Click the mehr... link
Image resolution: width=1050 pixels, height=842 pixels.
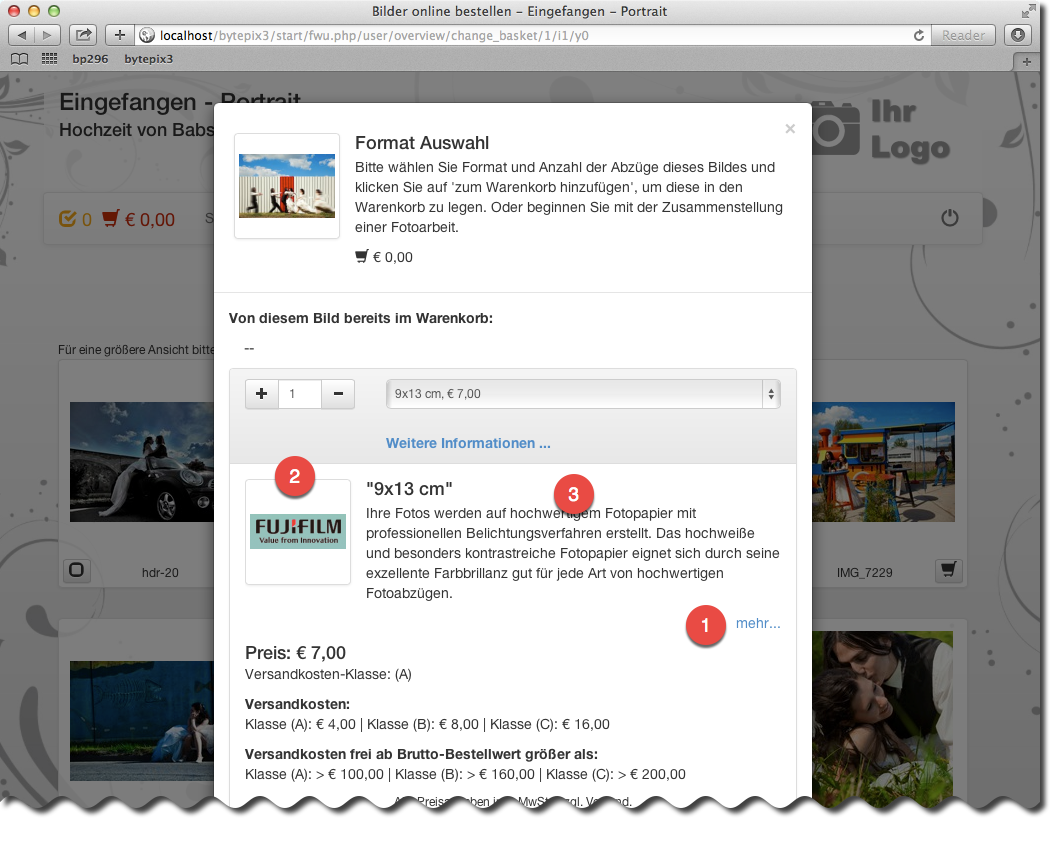tap(758, 624)
